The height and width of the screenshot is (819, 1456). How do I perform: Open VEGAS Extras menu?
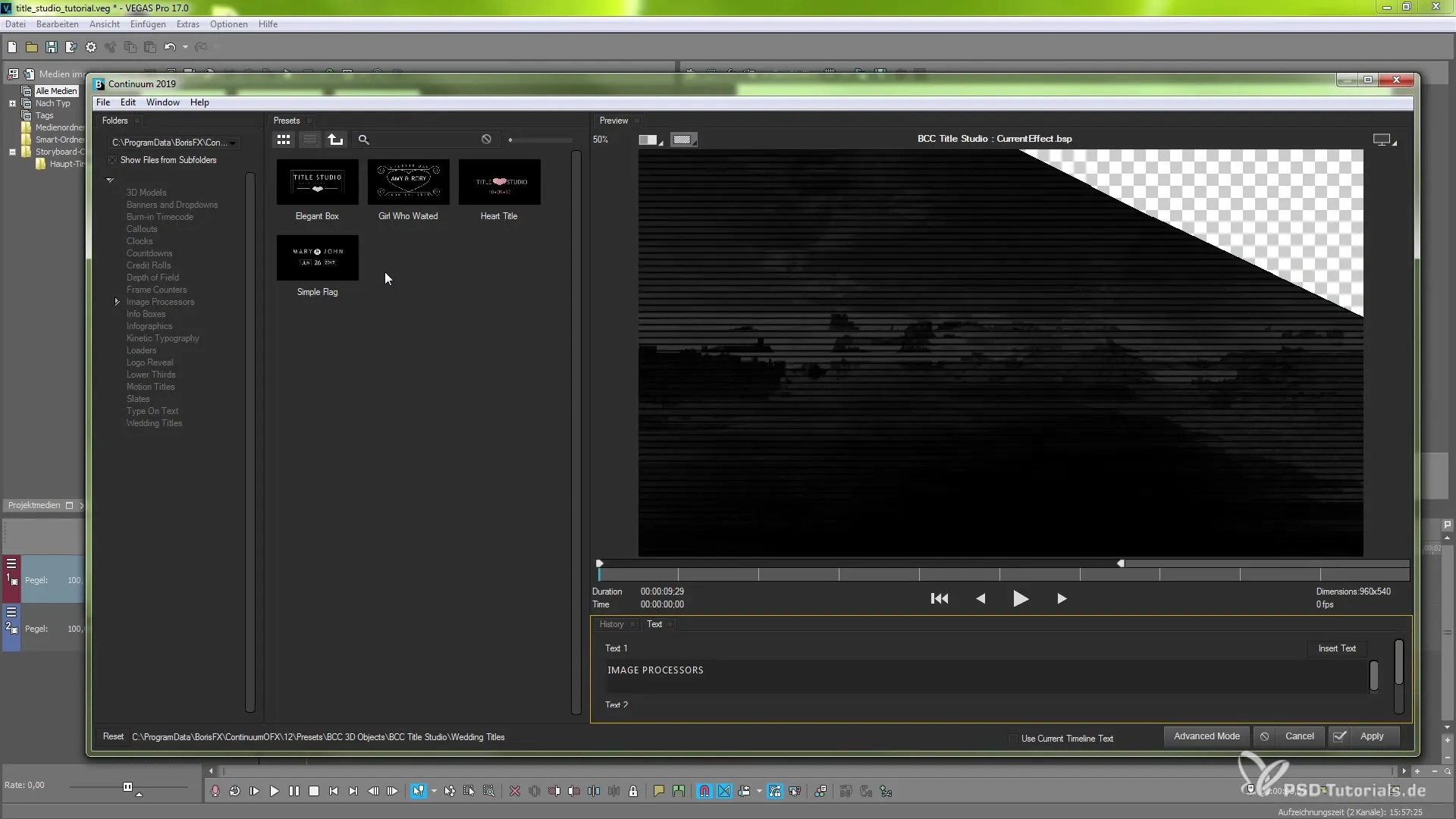coord(188,24)
